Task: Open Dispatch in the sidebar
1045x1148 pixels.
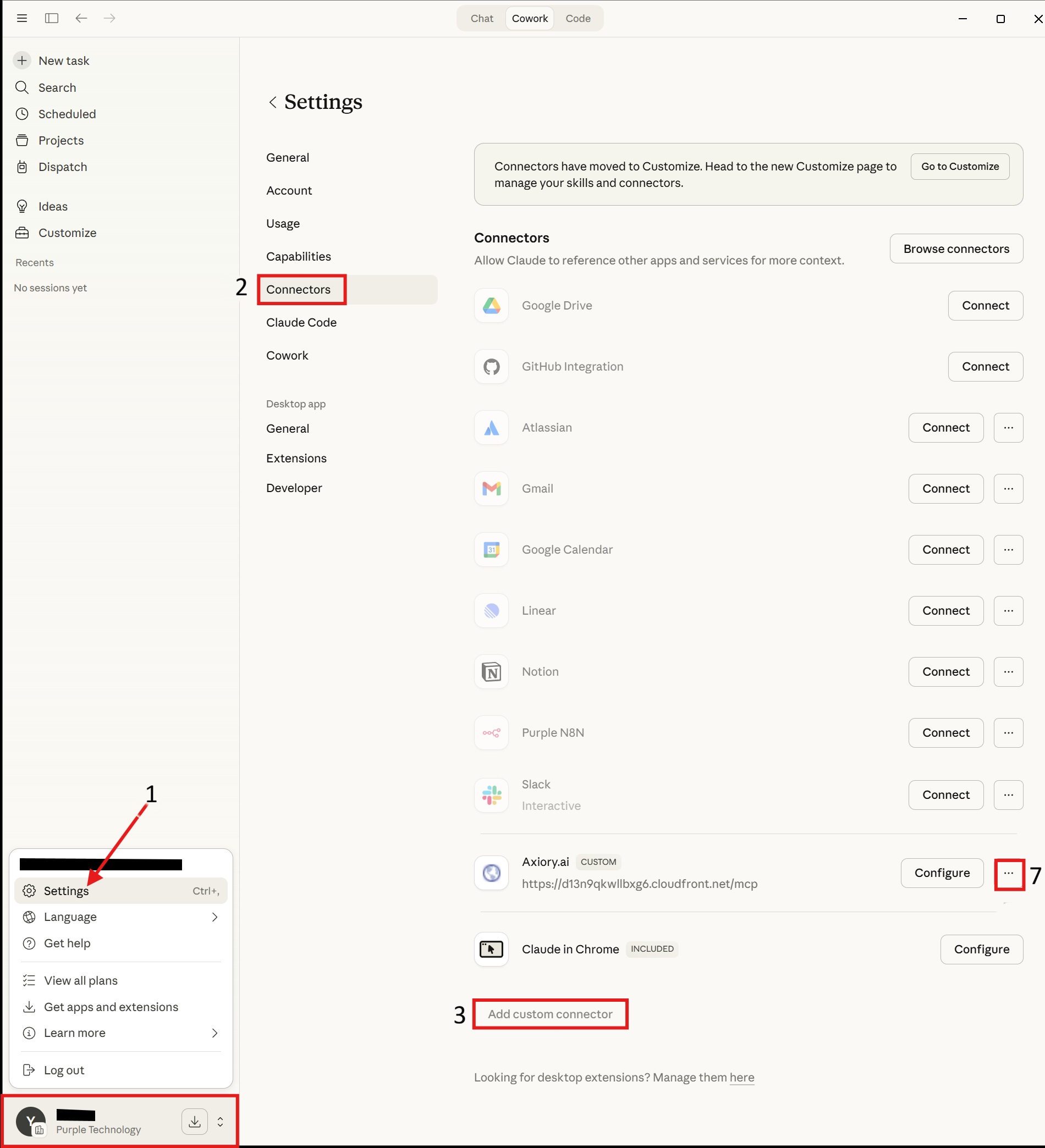Action: pos(51,167)
